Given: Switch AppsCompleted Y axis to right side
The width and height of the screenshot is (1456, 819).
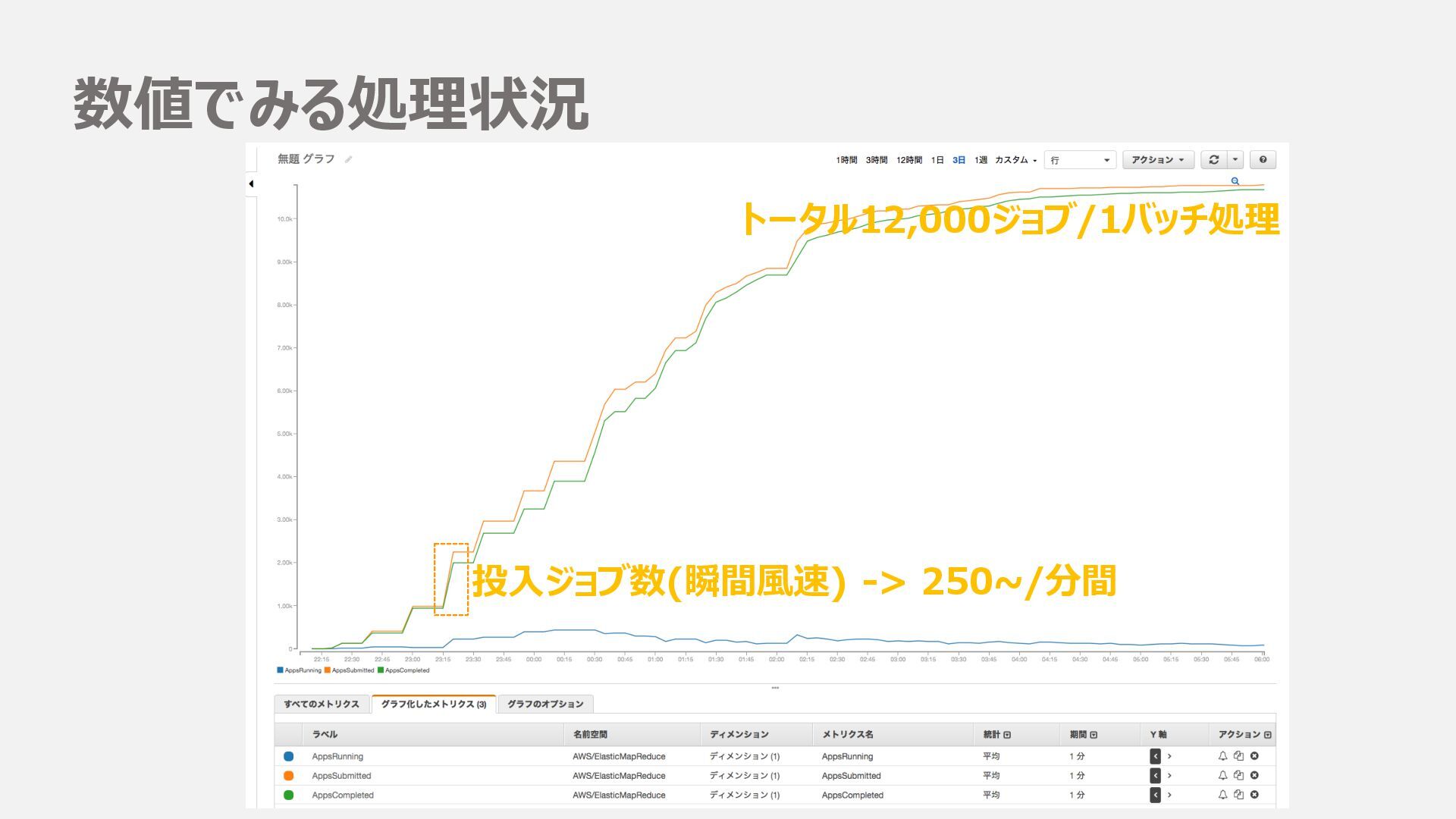Looking at the screenshot, I should click(x=1169, y=795).
